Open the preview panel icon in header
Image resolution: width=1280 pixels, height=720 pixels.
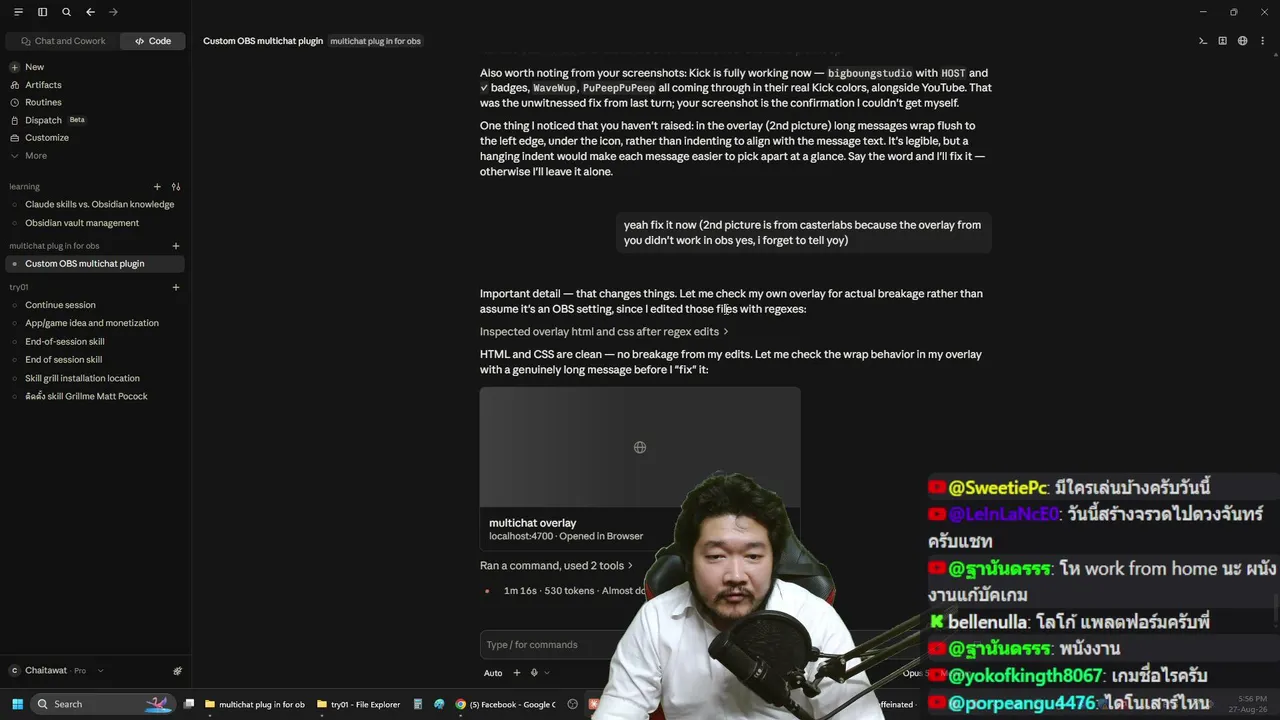click(1222, 41)
